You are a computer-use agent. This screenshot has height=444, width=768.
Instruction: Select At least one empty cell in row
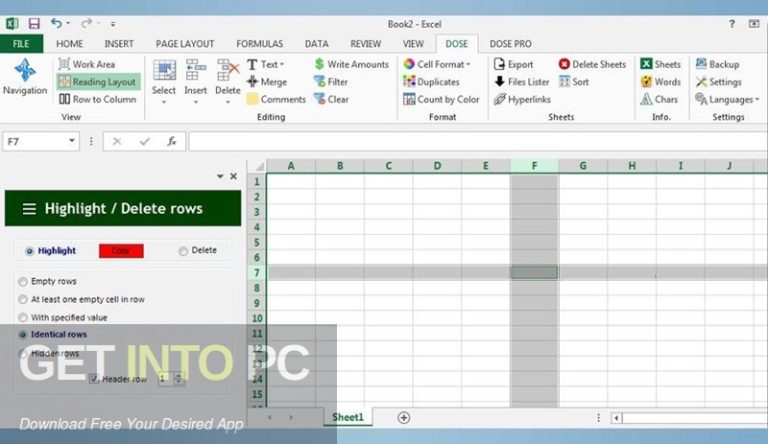point(23,299)
